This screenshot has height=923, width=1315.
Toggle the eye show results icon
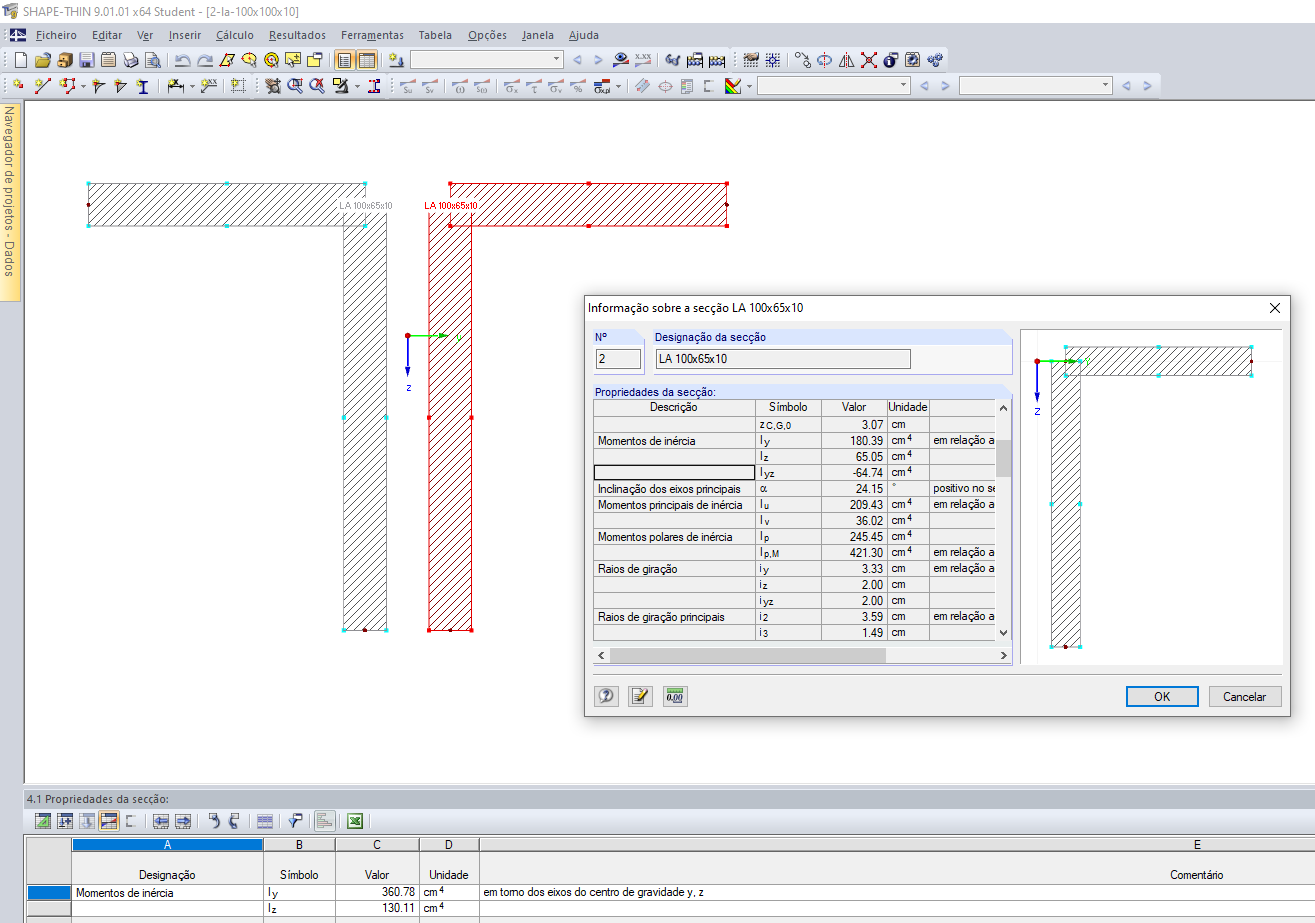[x=621, y=60]
